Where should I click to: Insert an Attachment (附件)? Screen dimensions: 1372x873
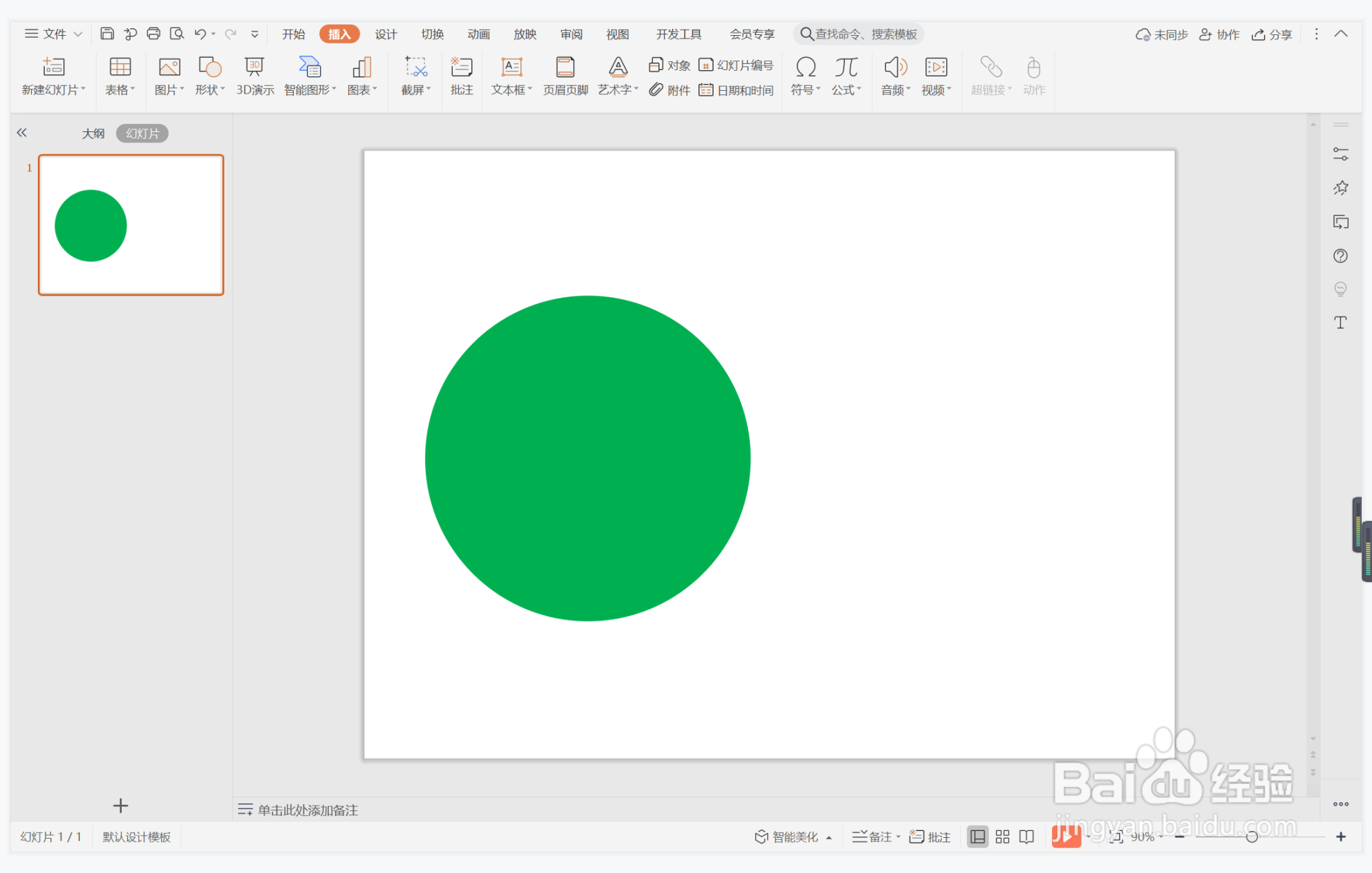click(669, 90)
